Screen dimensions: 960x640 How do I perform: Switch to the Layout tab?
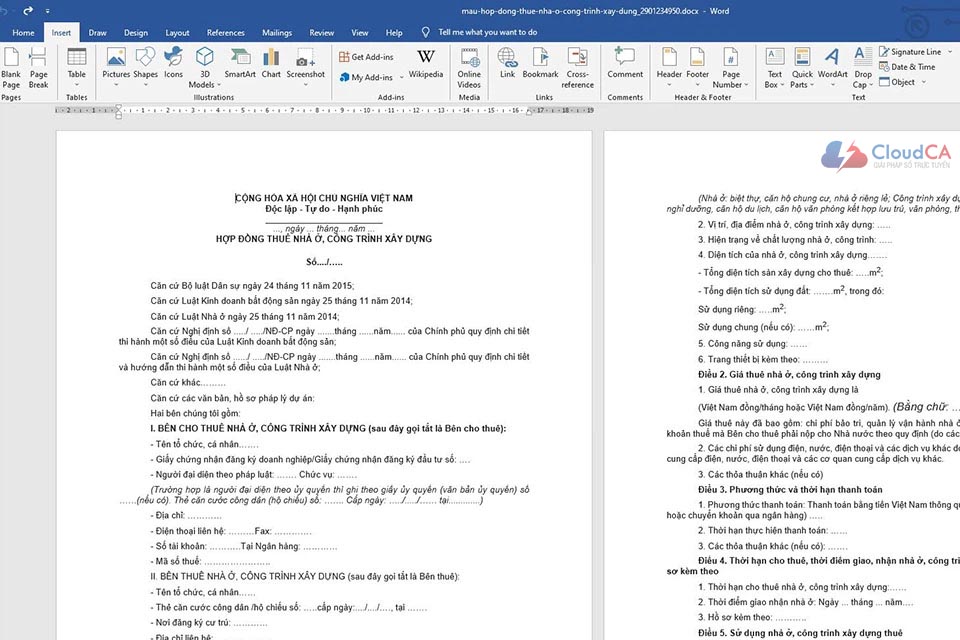177,33
